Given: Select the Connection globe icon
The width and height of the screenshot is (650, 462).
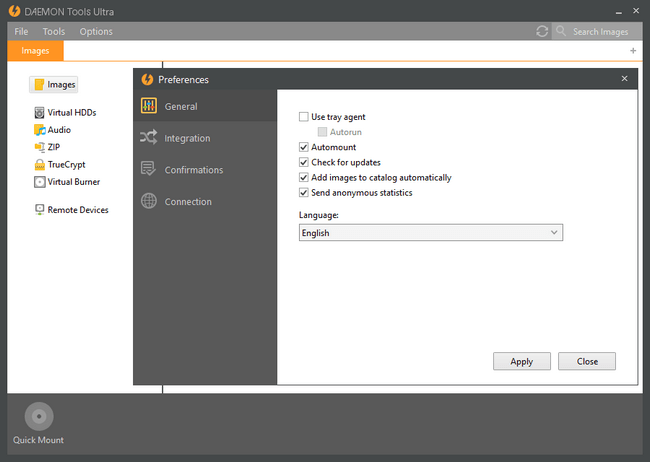Looking at the screenshot, I should tap(149, 201).
